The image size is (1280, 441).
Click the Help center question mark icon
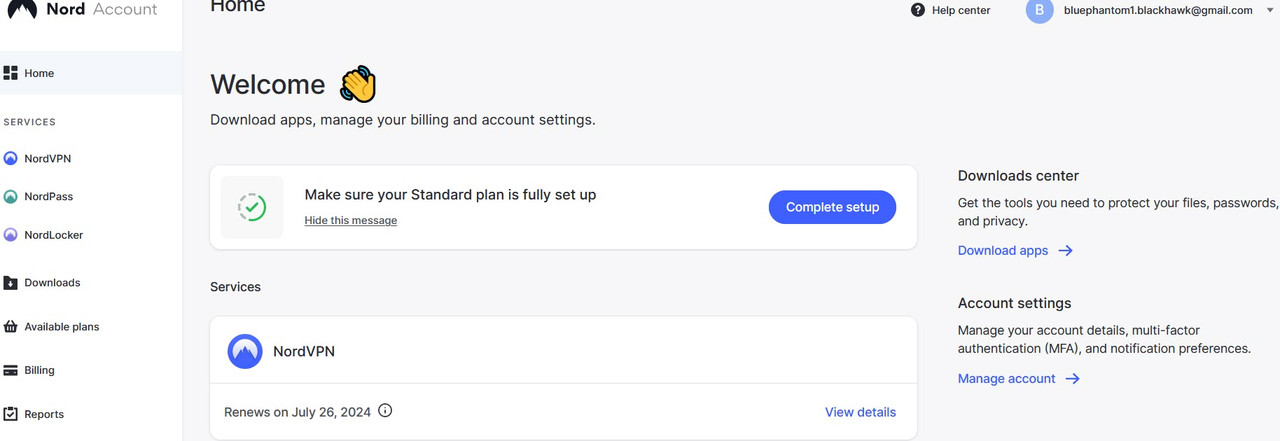point(918,10)
